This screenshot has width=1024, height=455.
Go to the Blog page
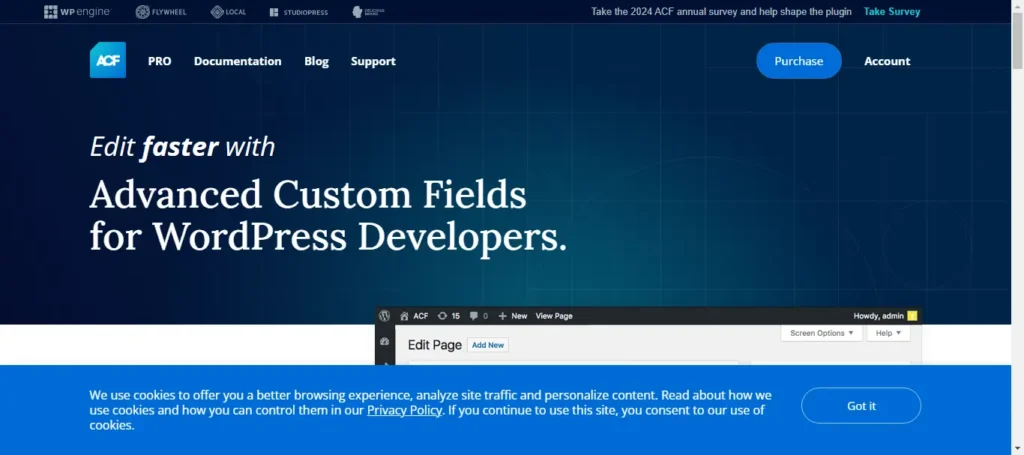(317, 61)
